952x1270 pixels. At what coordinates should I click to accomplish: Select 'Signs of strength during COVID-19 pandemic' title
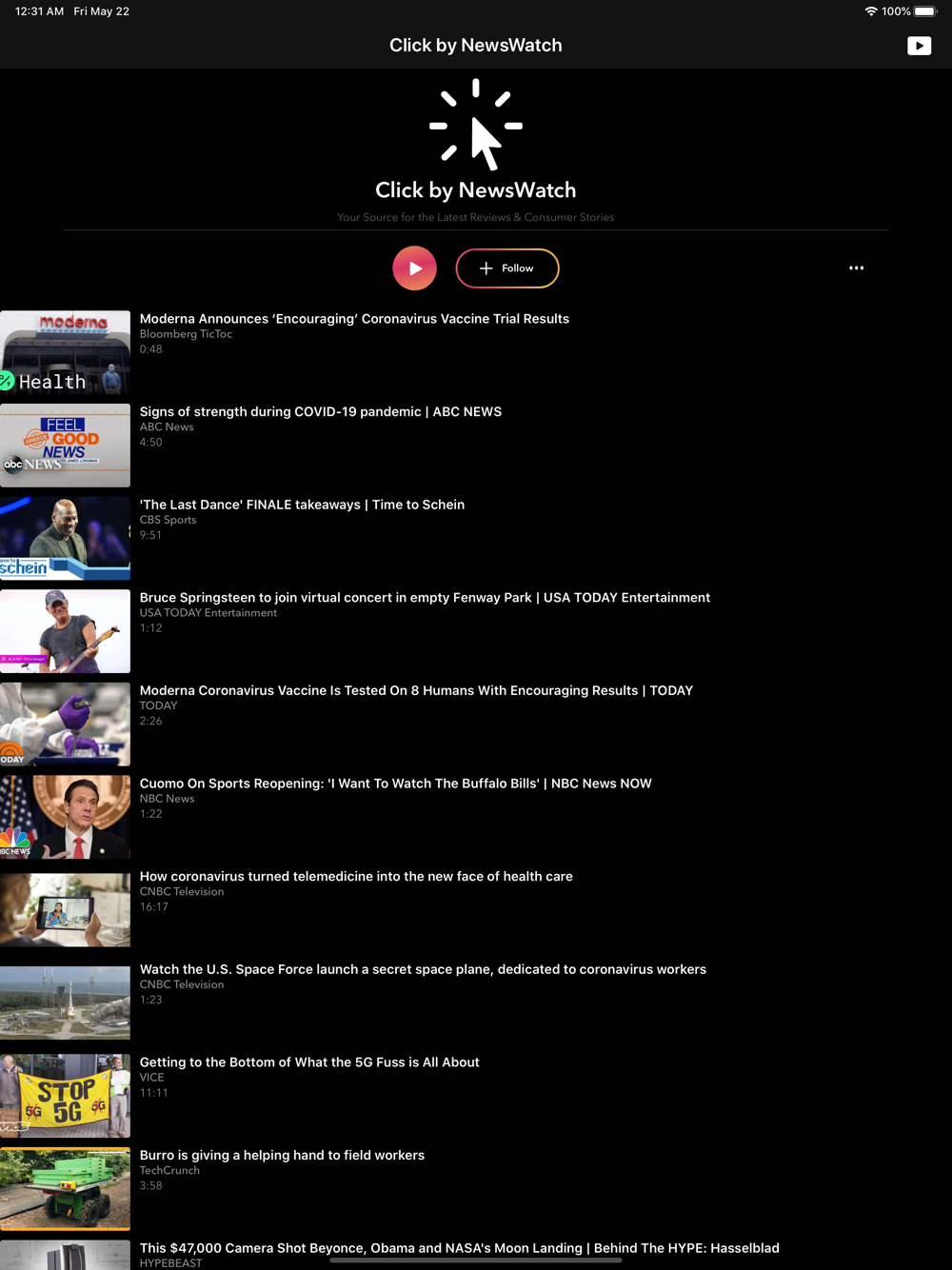pyautogui.click(x=321, y=412)
